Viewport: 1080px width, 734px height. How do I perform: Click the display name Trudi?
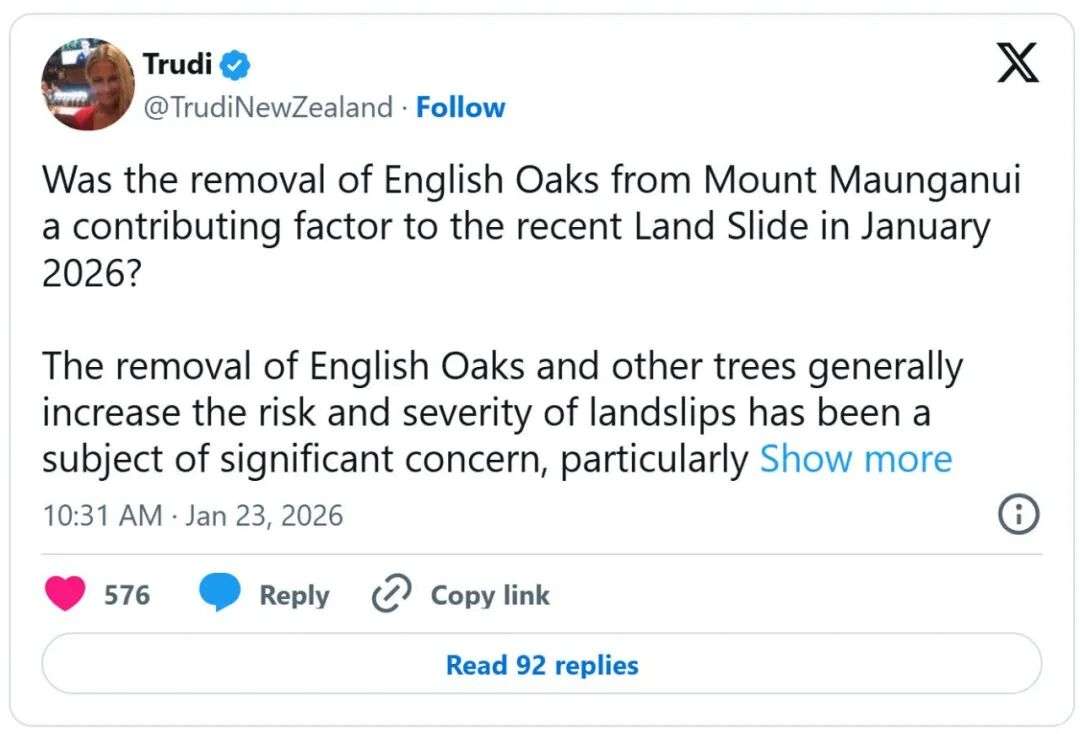[x=177, y=65]
